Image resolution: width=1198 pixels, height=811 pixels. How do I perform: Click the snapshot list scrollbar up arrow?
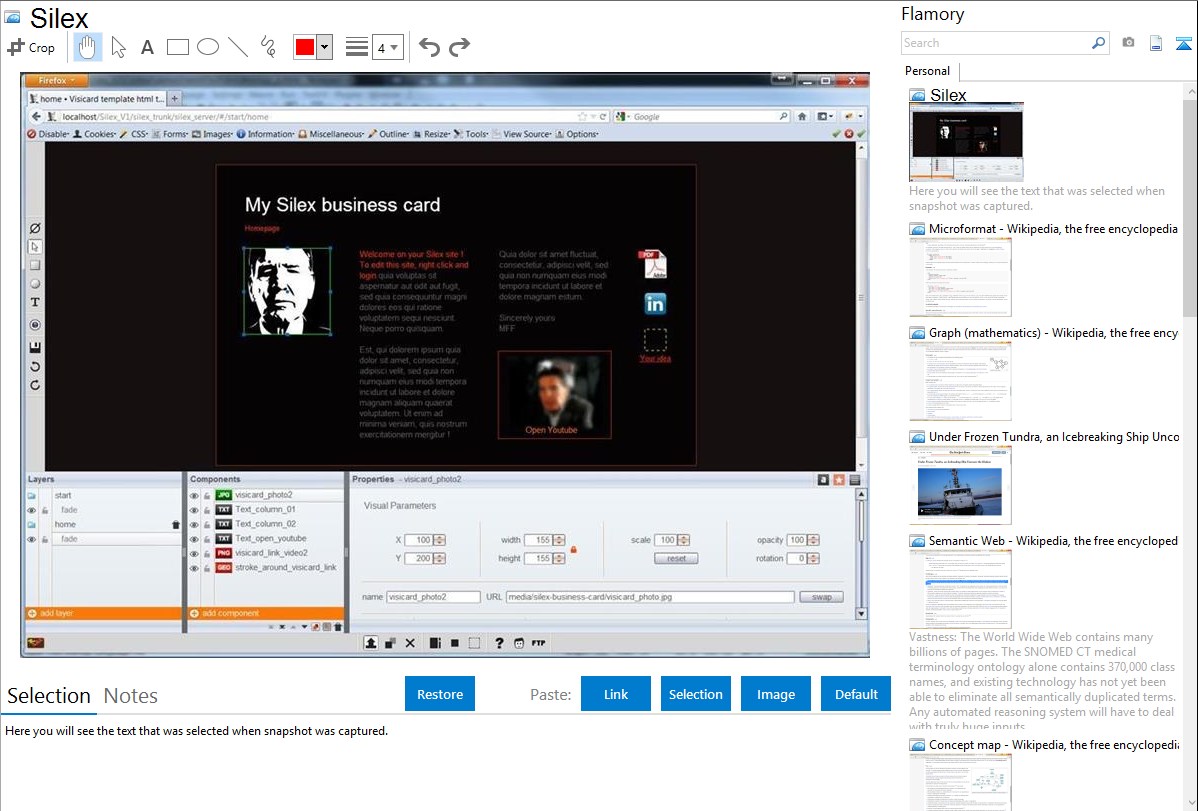[1190, 92]
